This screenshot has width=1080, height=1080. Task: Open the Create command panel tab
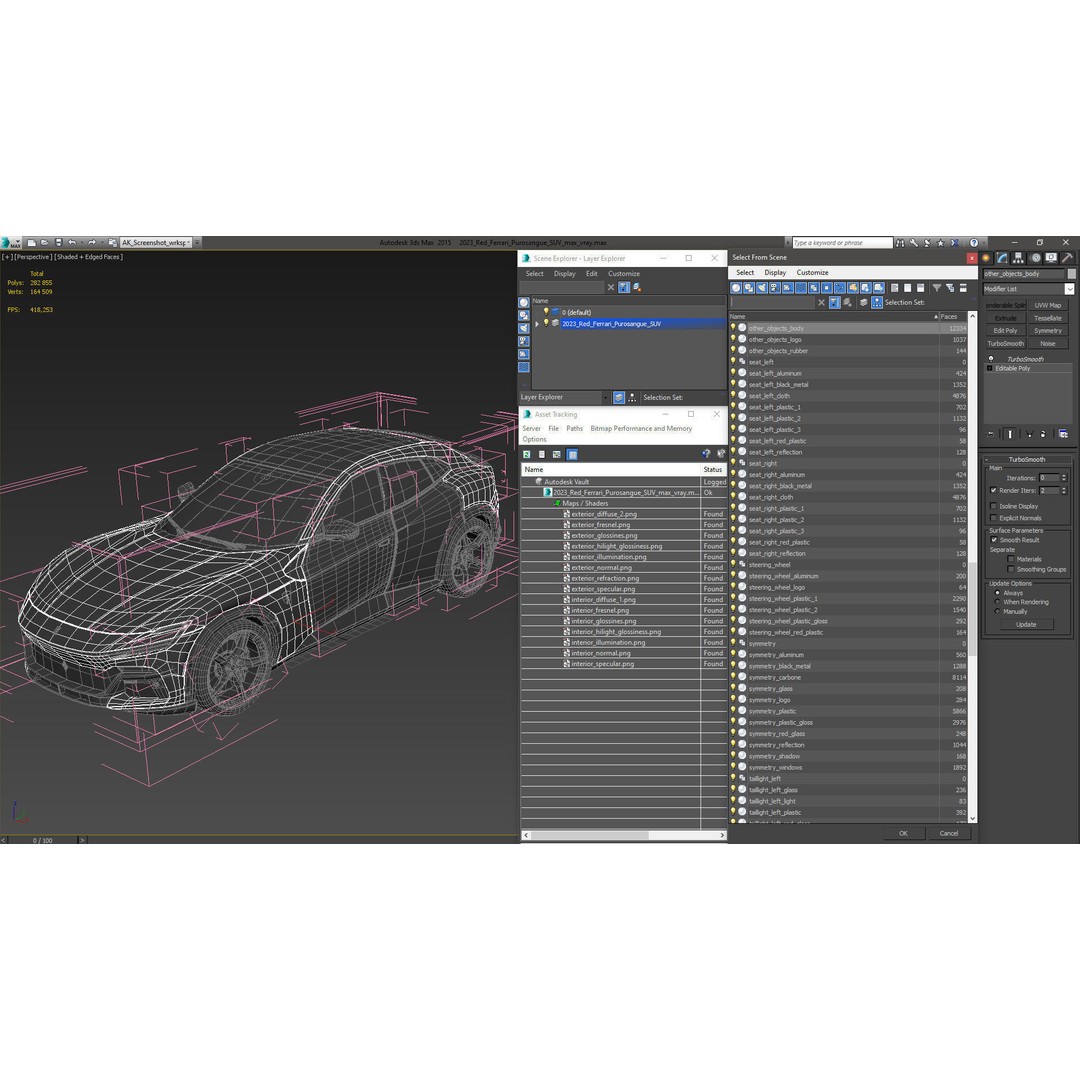[986, 258]
